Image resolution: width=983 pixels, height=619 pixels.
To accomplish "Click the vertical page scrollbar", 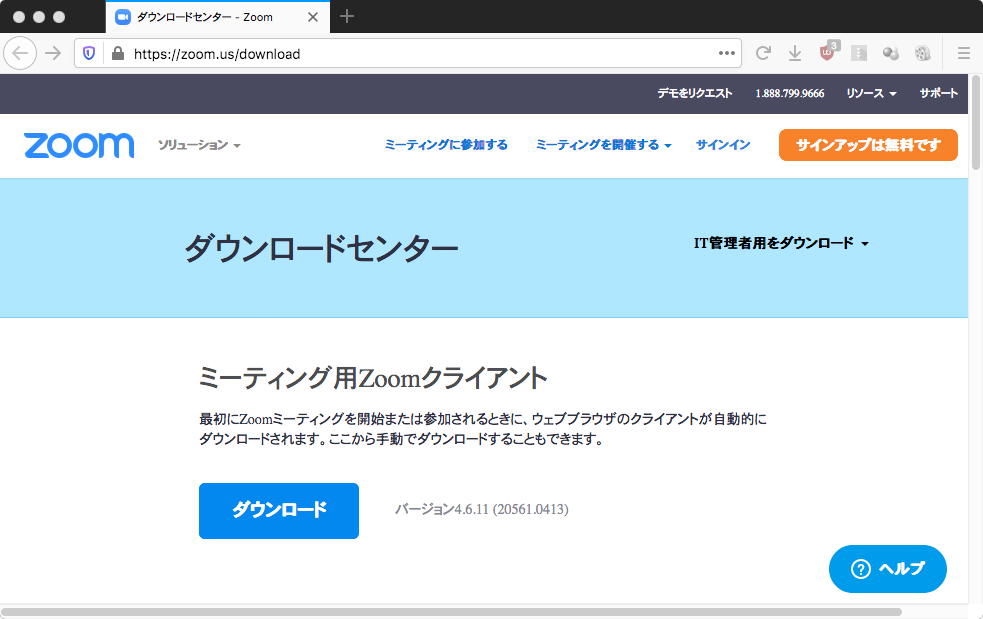I will [975, 122].
